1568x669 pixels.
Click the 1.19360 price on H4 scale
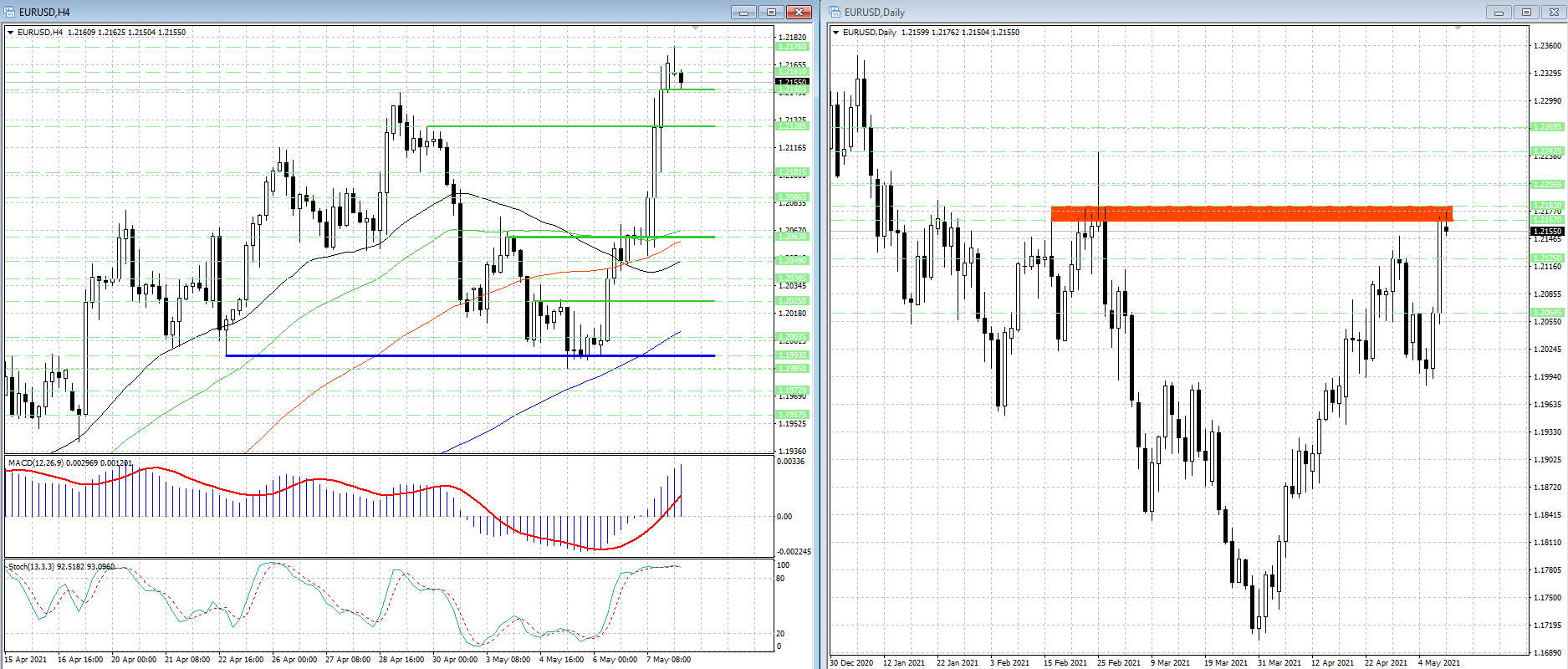[793, 452]
